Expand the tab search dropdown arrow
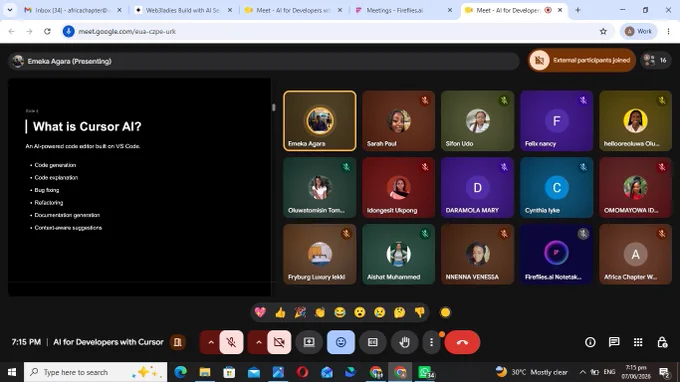The image size is (680, 382). [10, 10]
